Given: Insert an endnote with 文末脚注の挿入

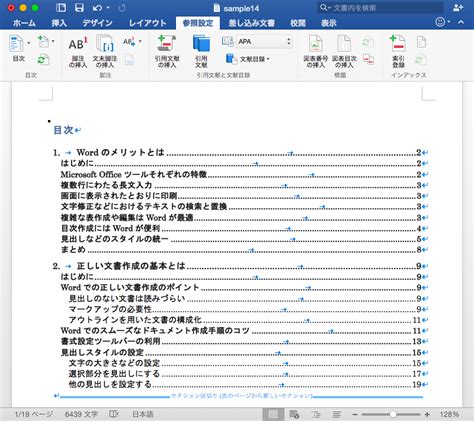Looking at the screenshot, I should [105, 52].
